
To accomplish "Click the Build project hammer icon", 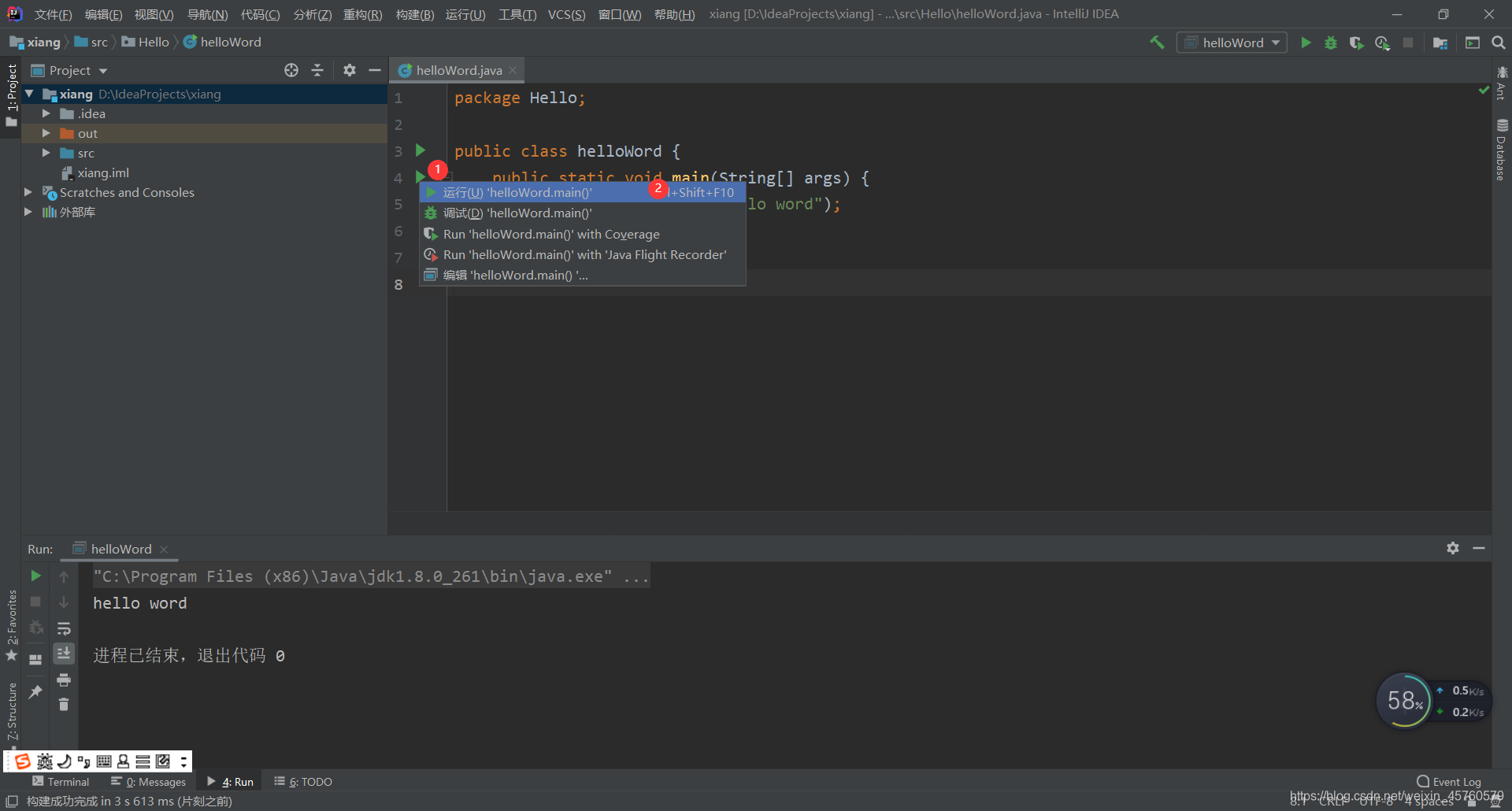I will pos(1157,43).
